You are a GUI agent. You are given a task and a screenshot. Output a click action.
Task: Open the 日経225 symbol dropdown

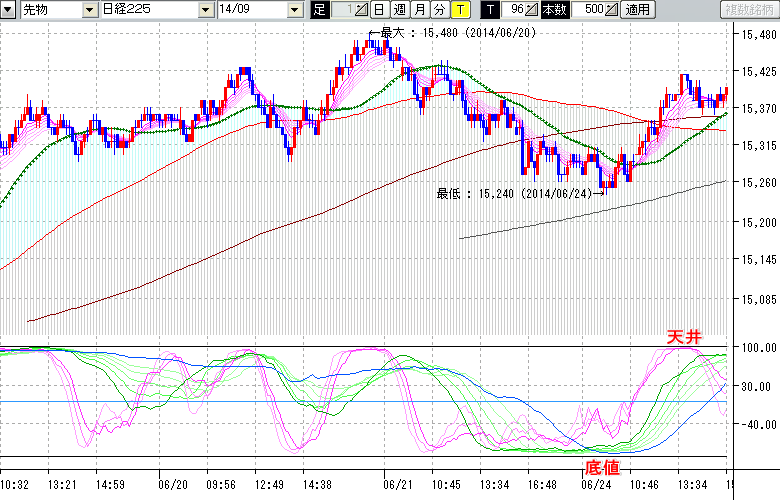(209, 10)
